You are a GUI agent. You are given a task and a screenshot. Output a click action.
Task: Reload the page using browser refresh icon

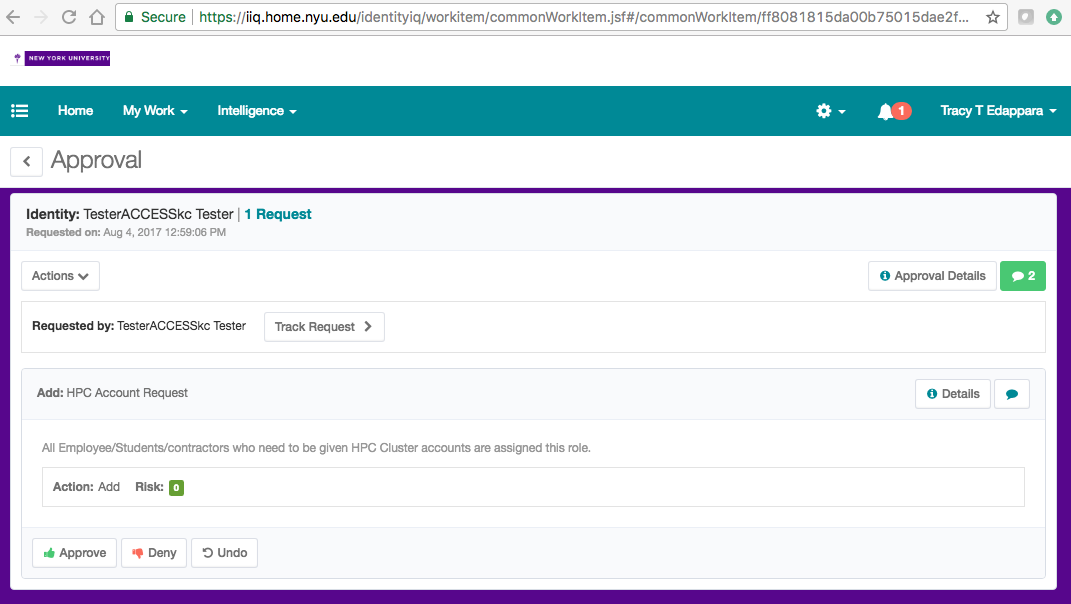[x=69, y=17]
